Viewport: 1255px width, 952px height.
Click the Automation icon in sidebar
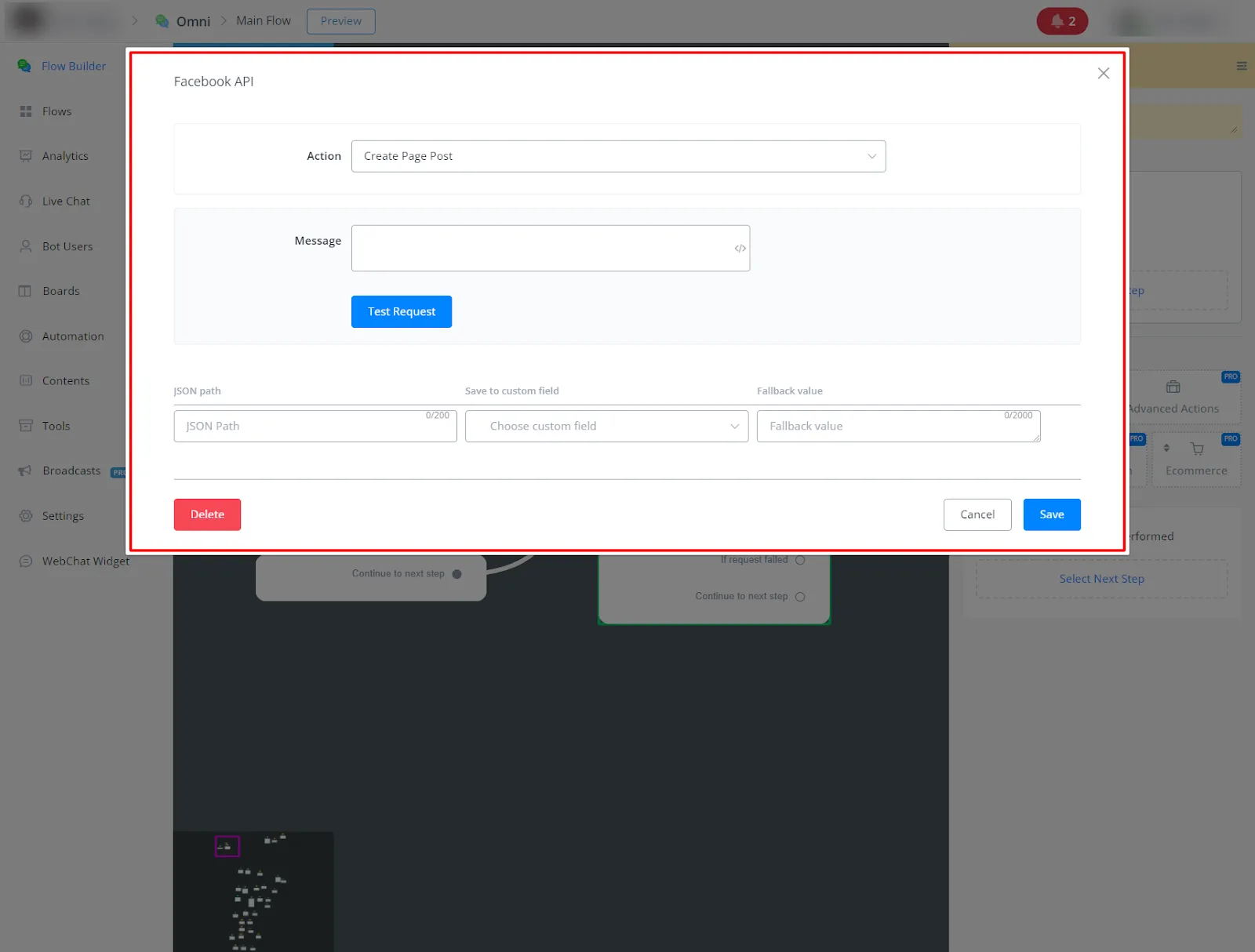26,336
